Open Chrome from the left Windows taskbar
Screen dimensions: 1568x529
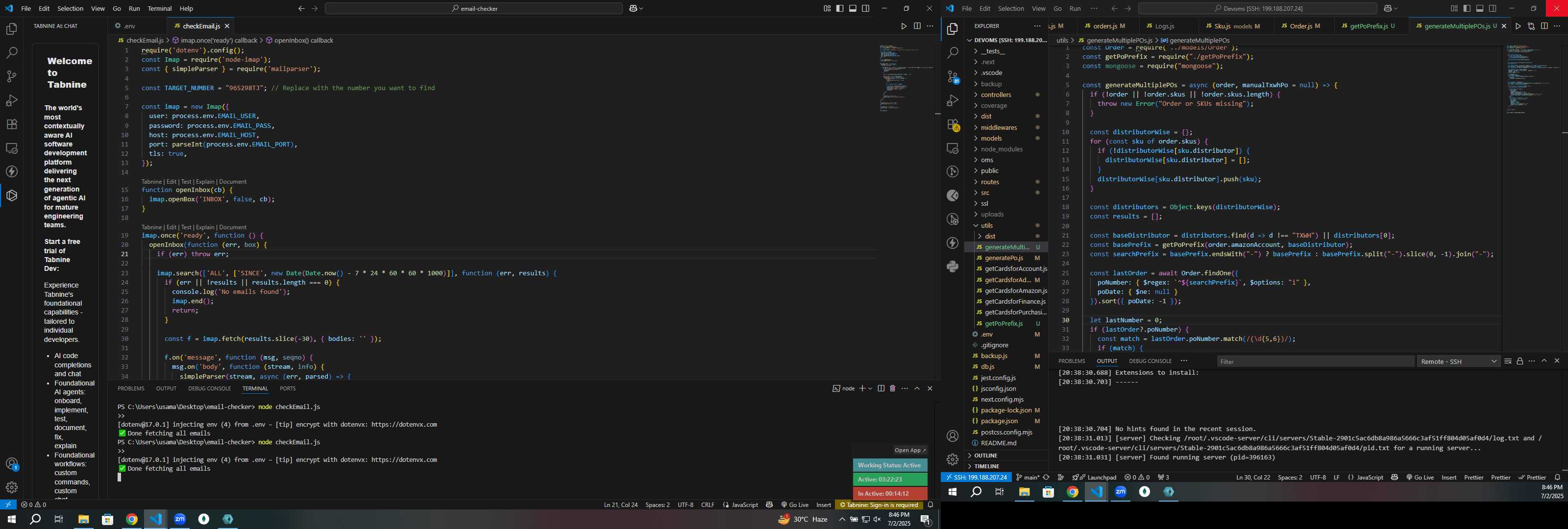tap(131, 519)
